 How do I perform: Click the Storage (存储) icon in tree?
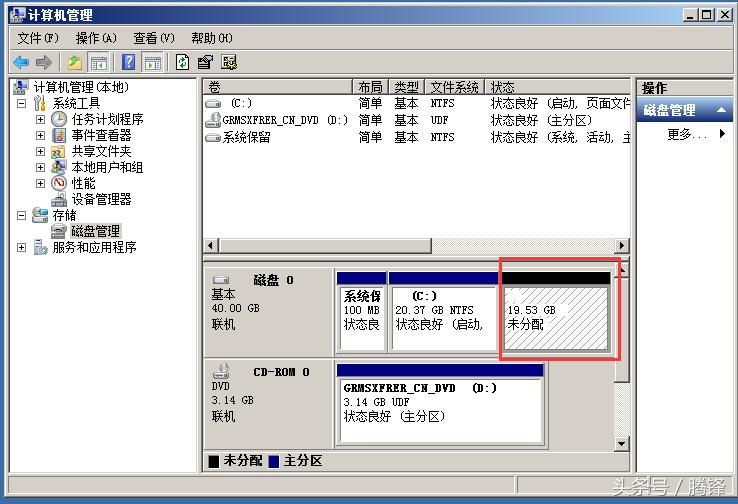coord(40,215)
